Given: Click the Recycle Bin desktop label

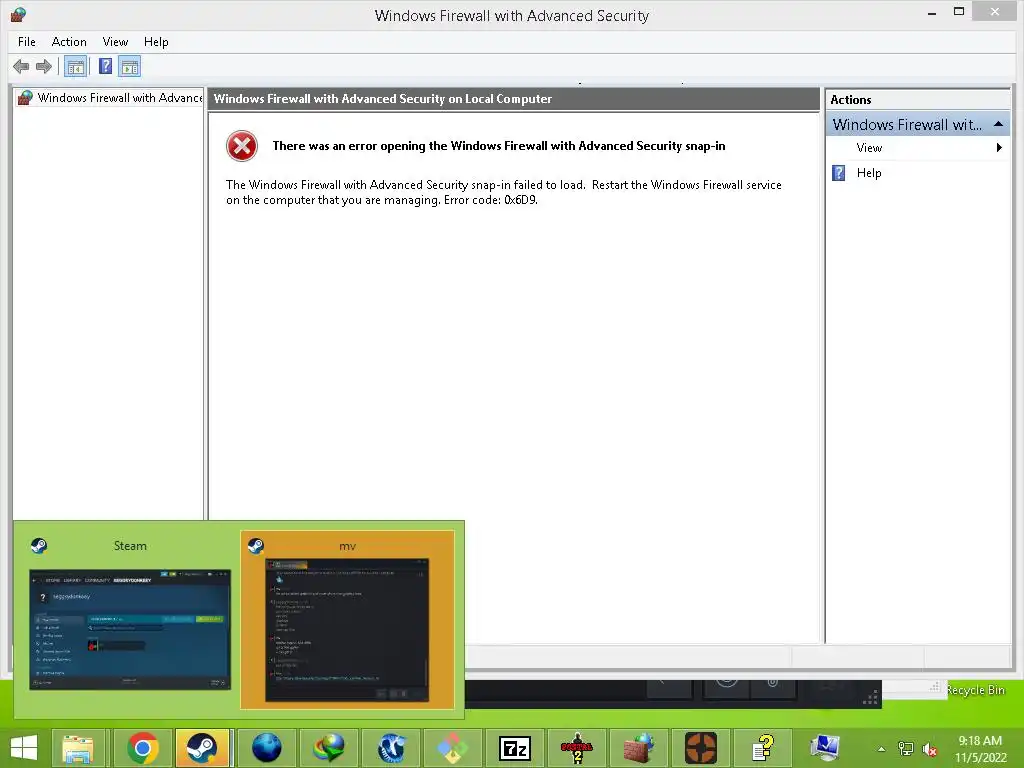Looking at the screenshot, I should [976, 690].
